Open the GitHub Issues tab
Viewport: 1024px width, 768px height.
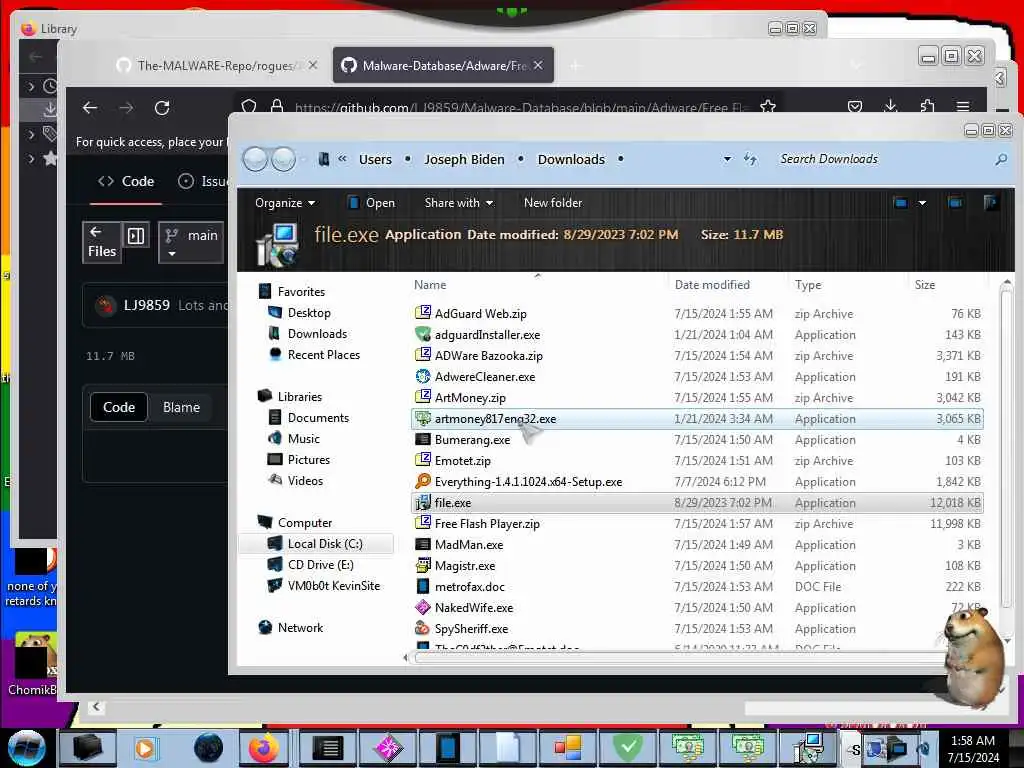[202, 182]
